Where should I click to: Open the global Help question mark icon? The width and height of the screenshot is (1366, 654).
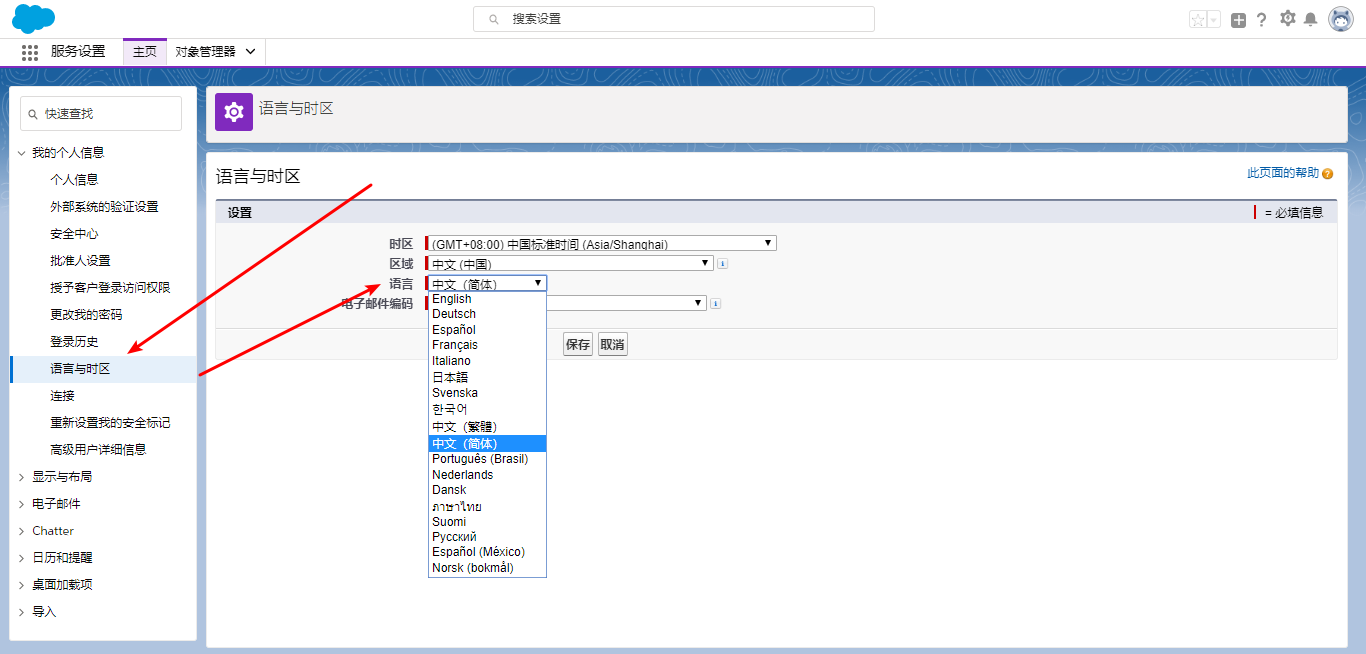(x=1261, y=18)
